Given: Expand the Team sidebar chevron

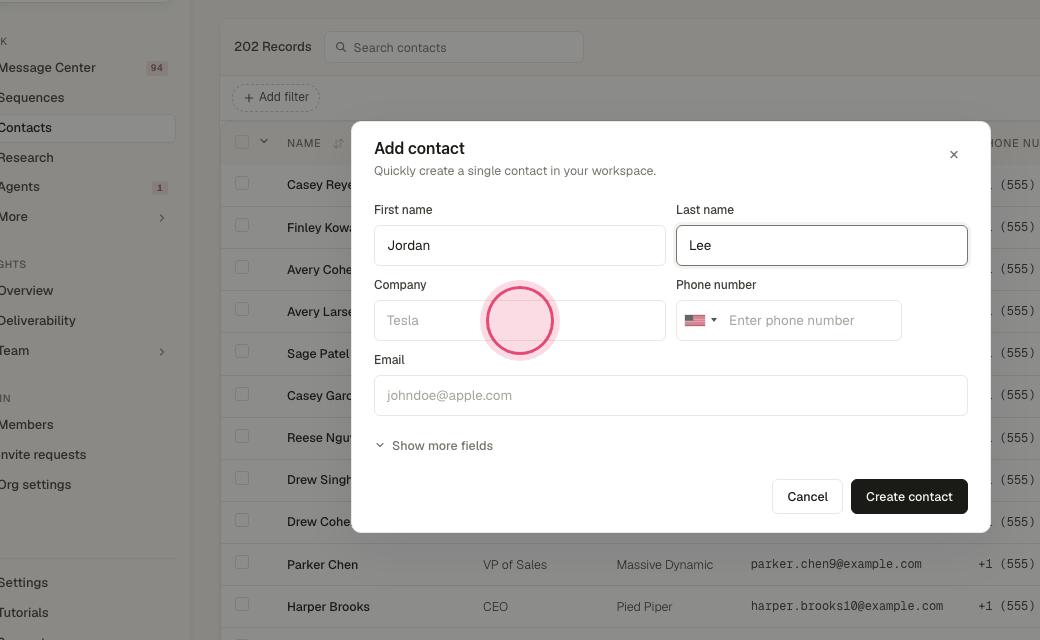Looking at the screenshot, I should click(162, 352).
